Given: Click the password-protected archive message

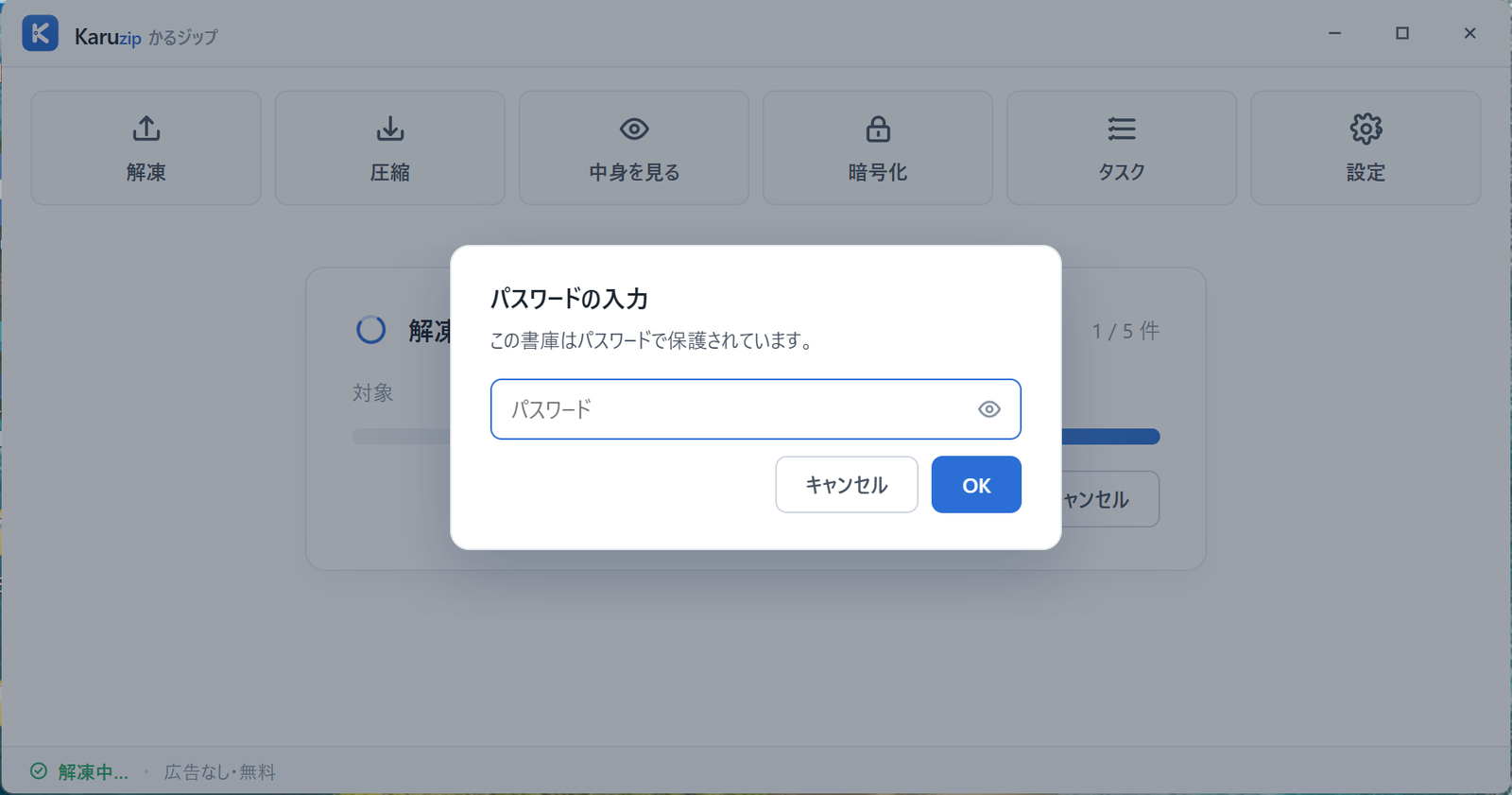Looking at the screenshot, I should (x=654, y=340).
